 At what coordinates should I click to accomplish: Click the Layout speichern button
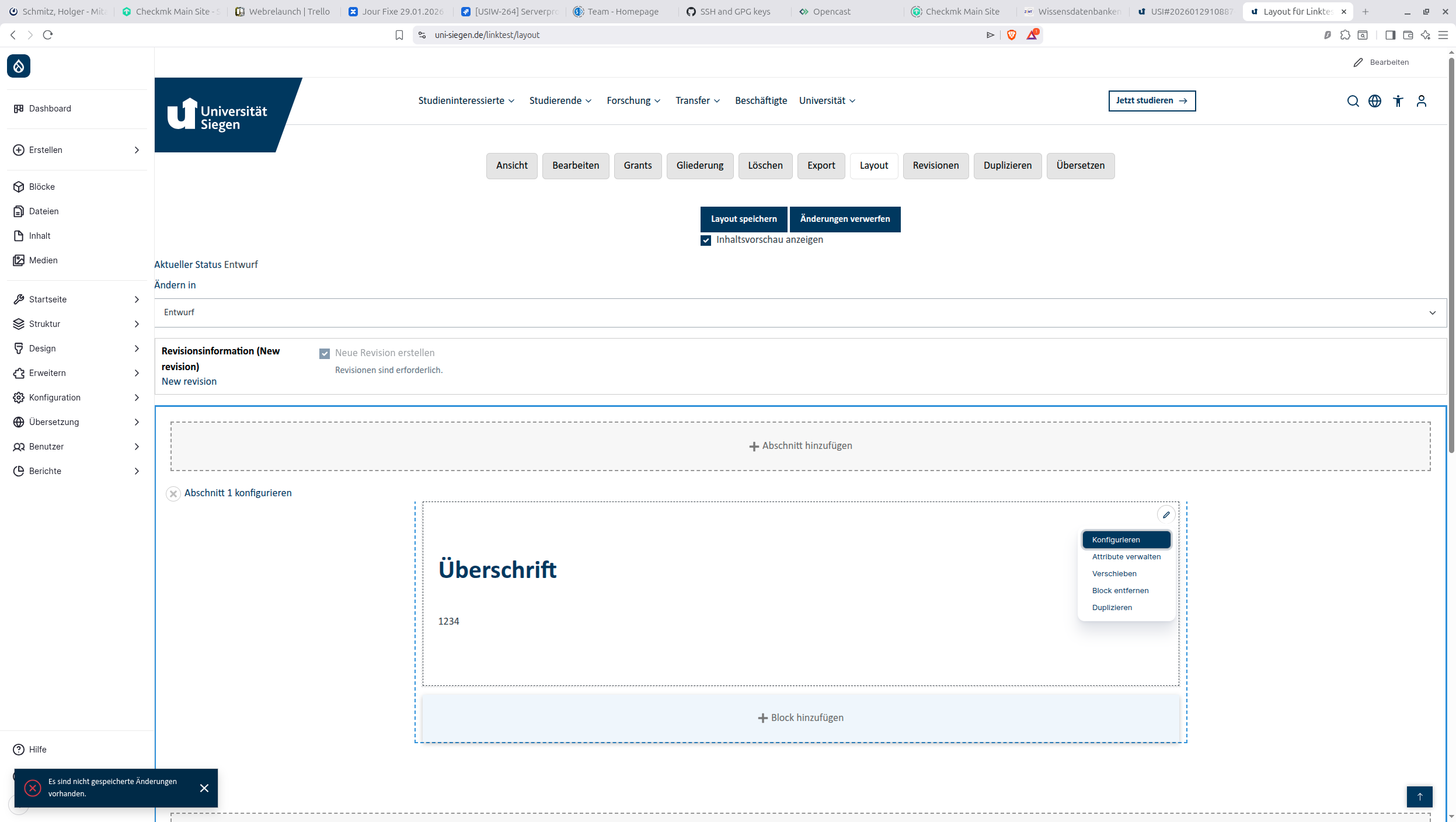pos(743,219)
